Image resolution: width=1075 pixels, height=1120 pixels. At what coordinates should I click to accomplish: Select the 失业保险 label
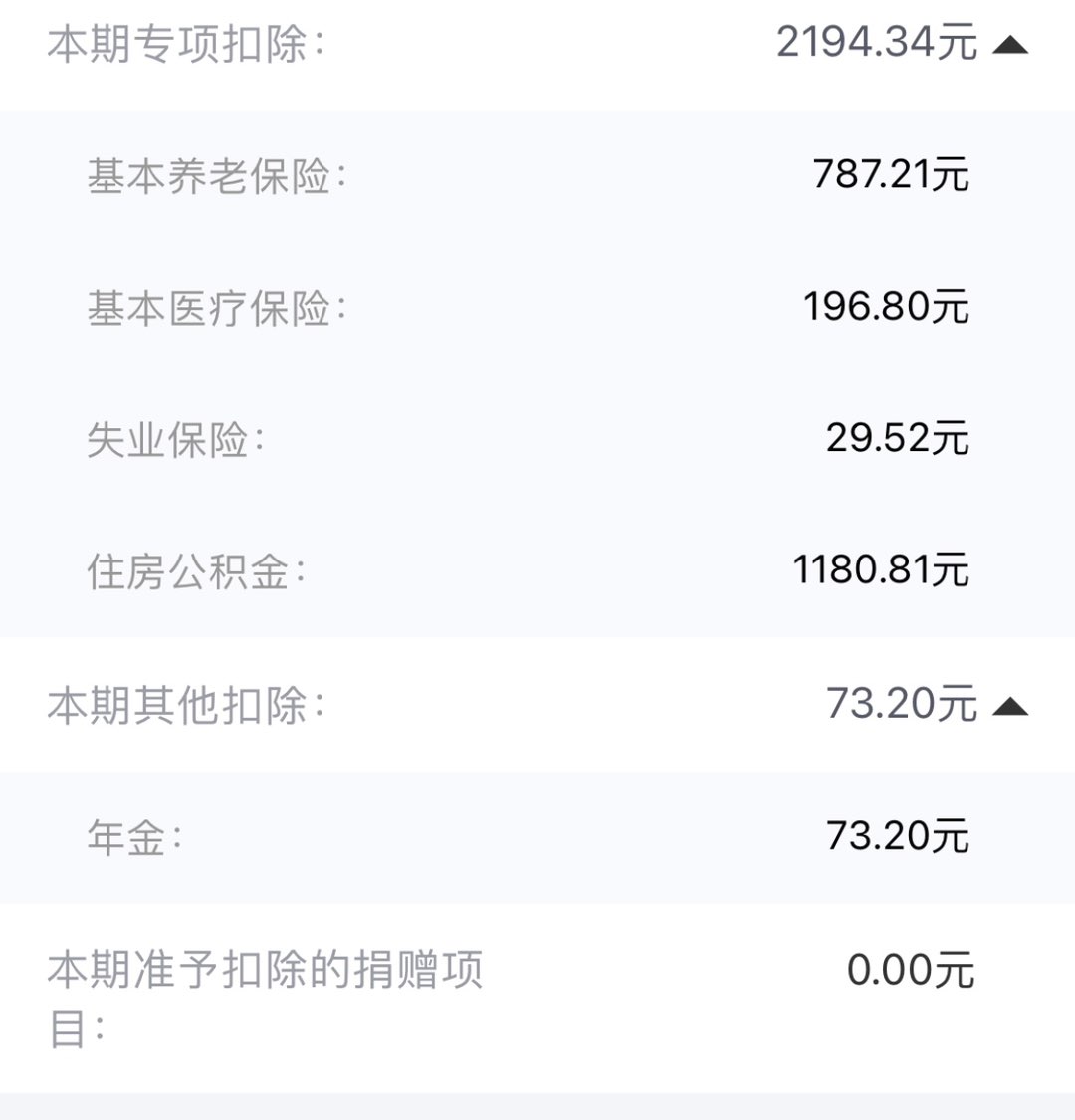(176, 439)
